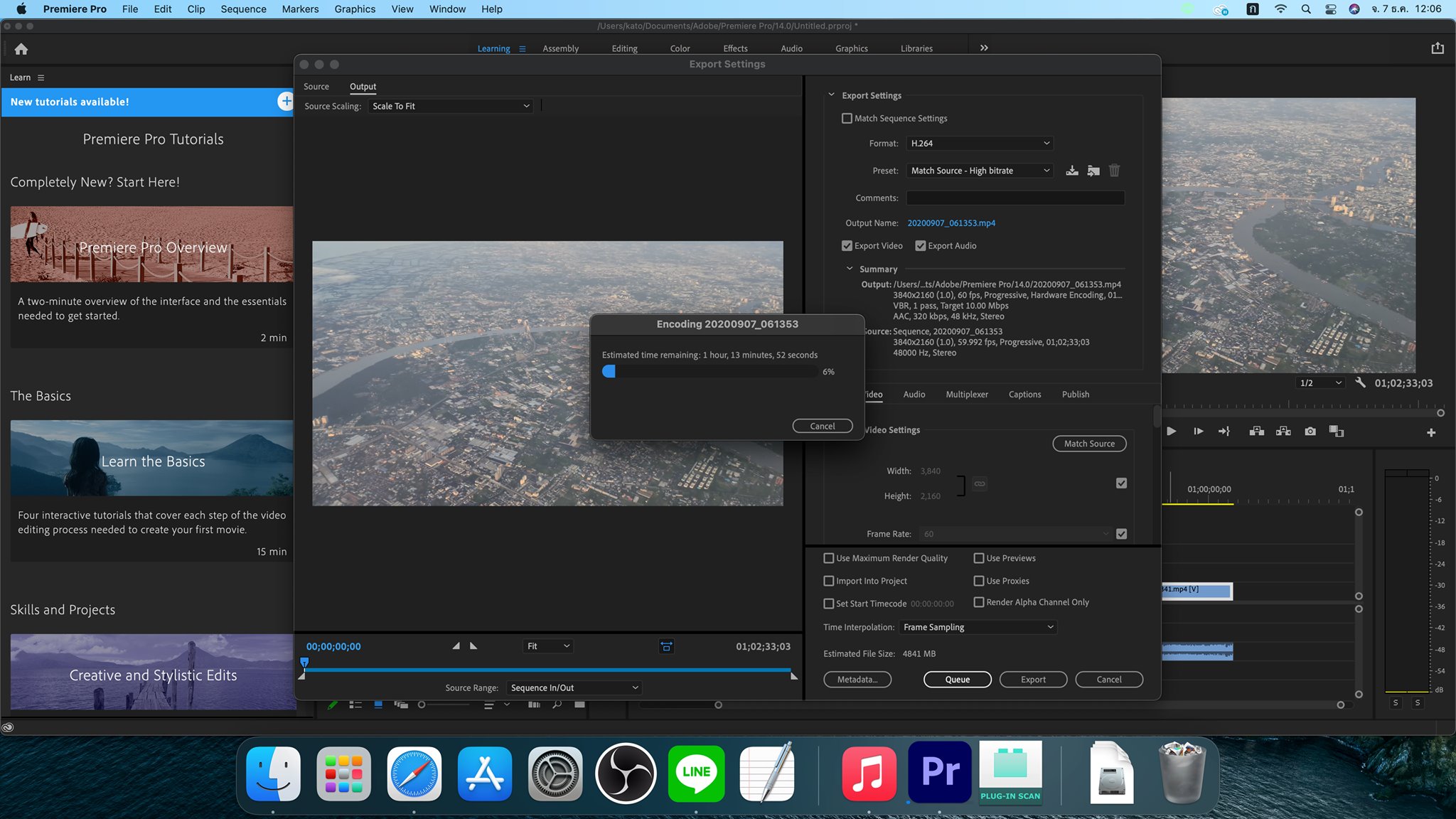Image resolution: width=1456 pixels, height=819 pixels.
Task: Click Premiere Pro icon in Dock
Action: [940, 772]
